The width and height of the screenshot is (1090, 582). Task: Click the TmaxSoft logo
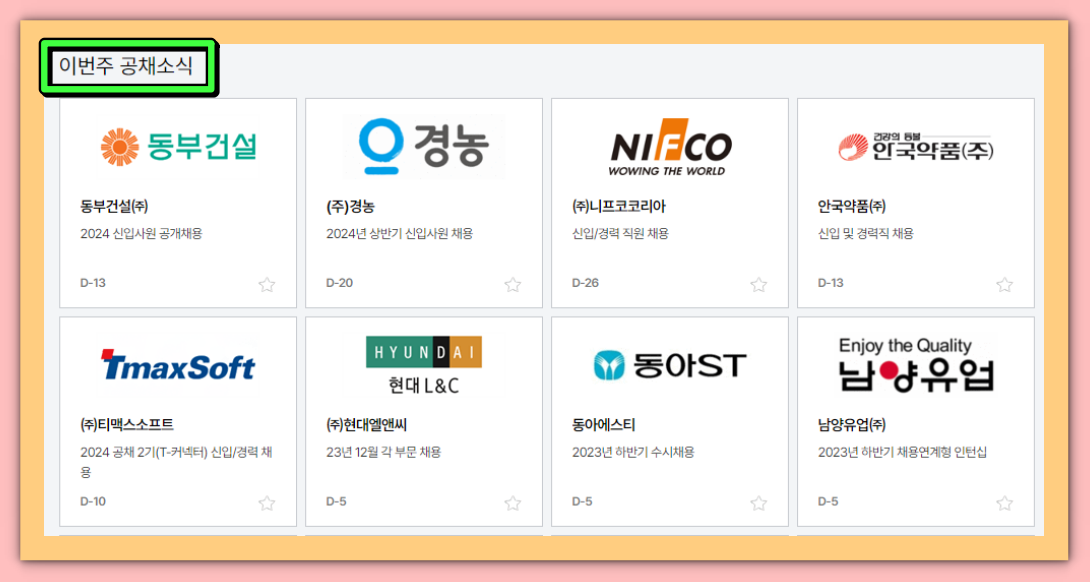coord(179,365)
